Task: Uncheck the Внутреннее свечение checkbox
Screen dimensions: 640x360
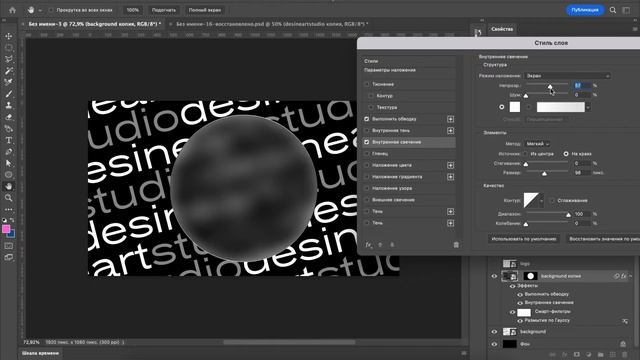Action: [367, 142]
